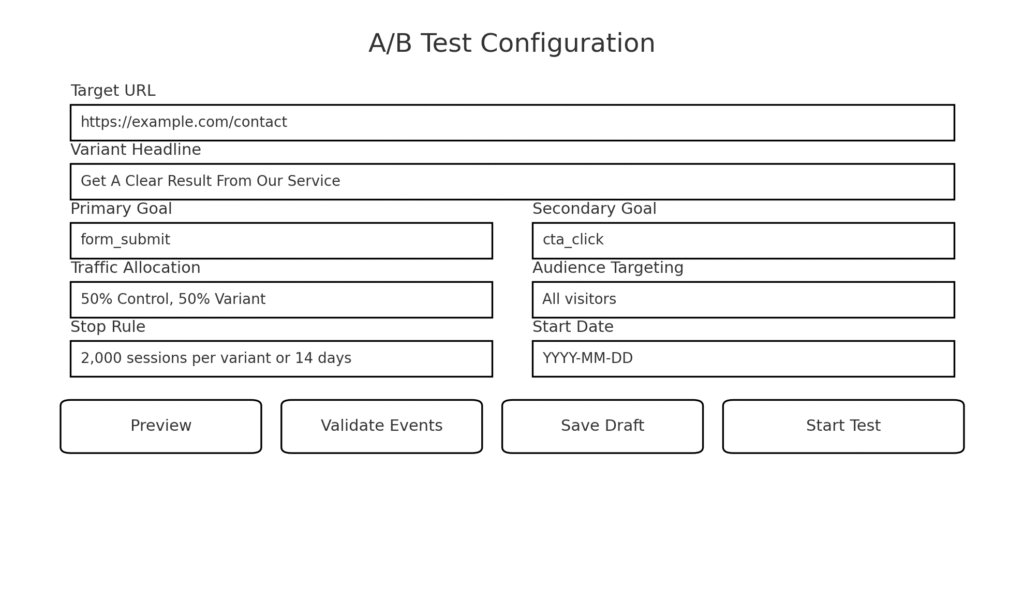
Task: Click the "Primary Goal" label text
Action: (121, 209)
